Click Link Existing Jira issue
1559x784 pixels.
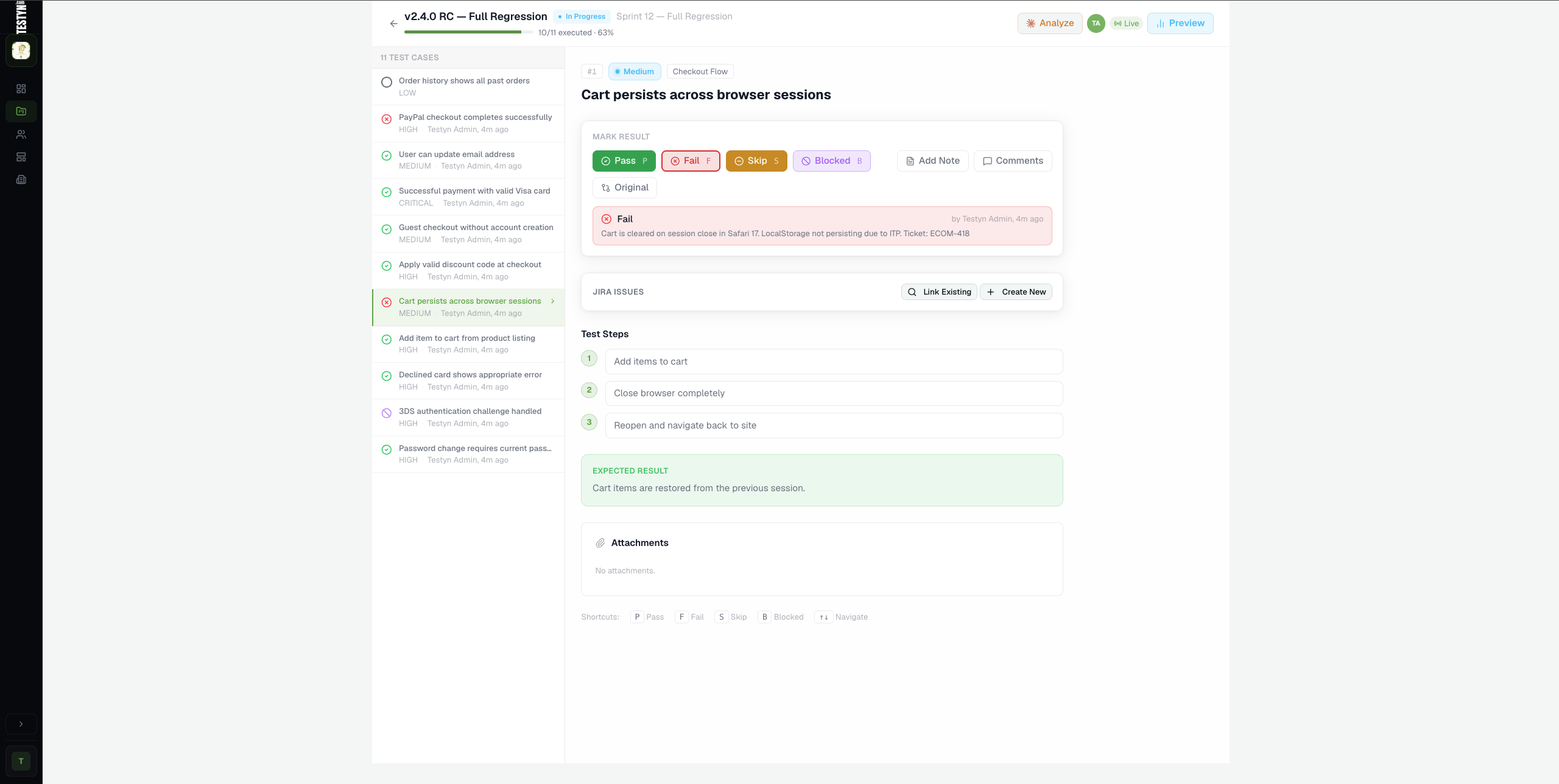[939, 292]
